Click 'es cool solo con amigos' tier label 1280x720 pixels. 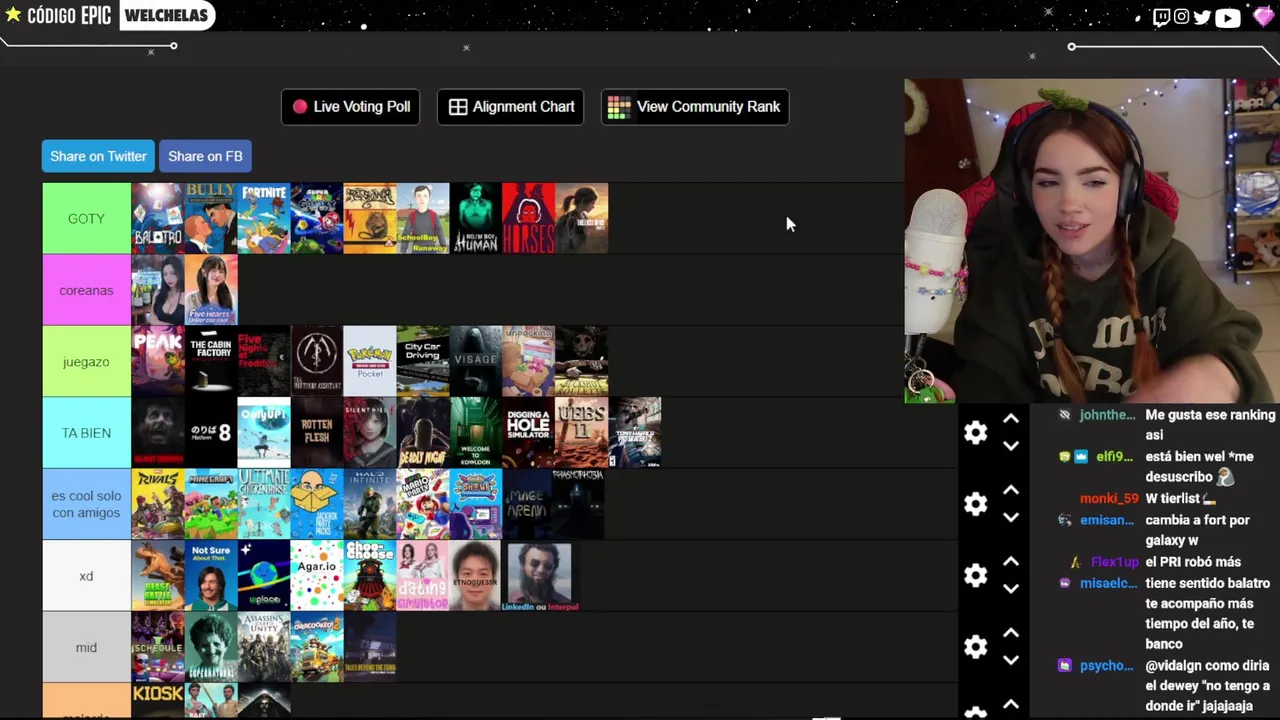(x=86, y=504)
